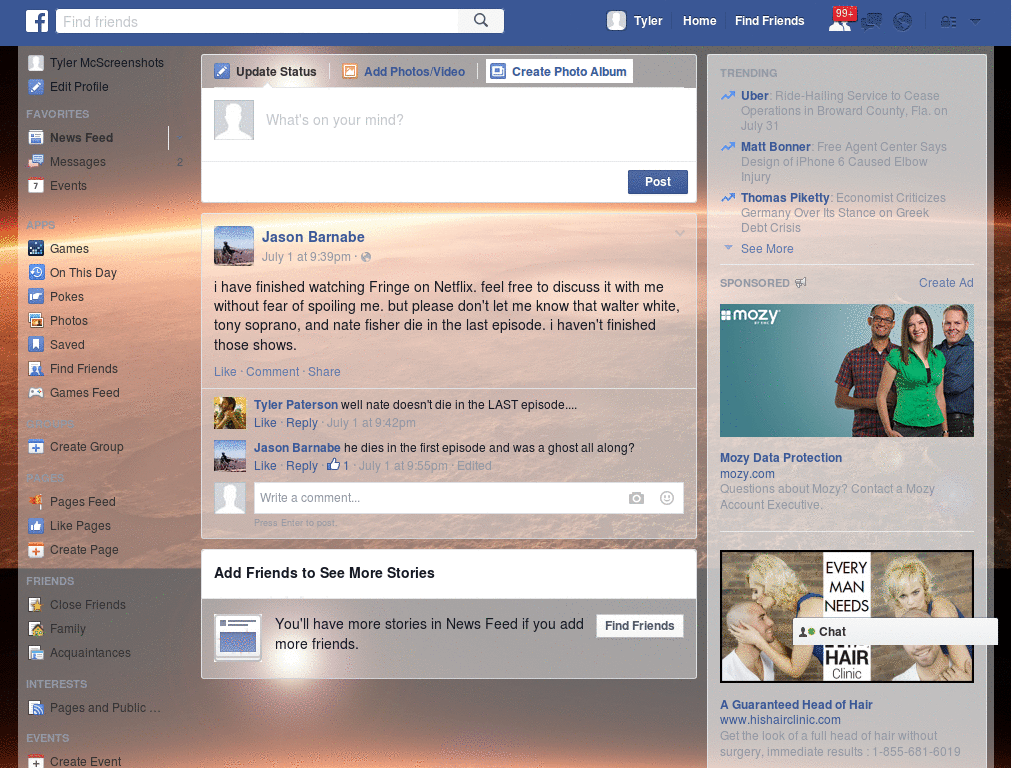Click the Edit Profile pencil icon

click(36, 86)
